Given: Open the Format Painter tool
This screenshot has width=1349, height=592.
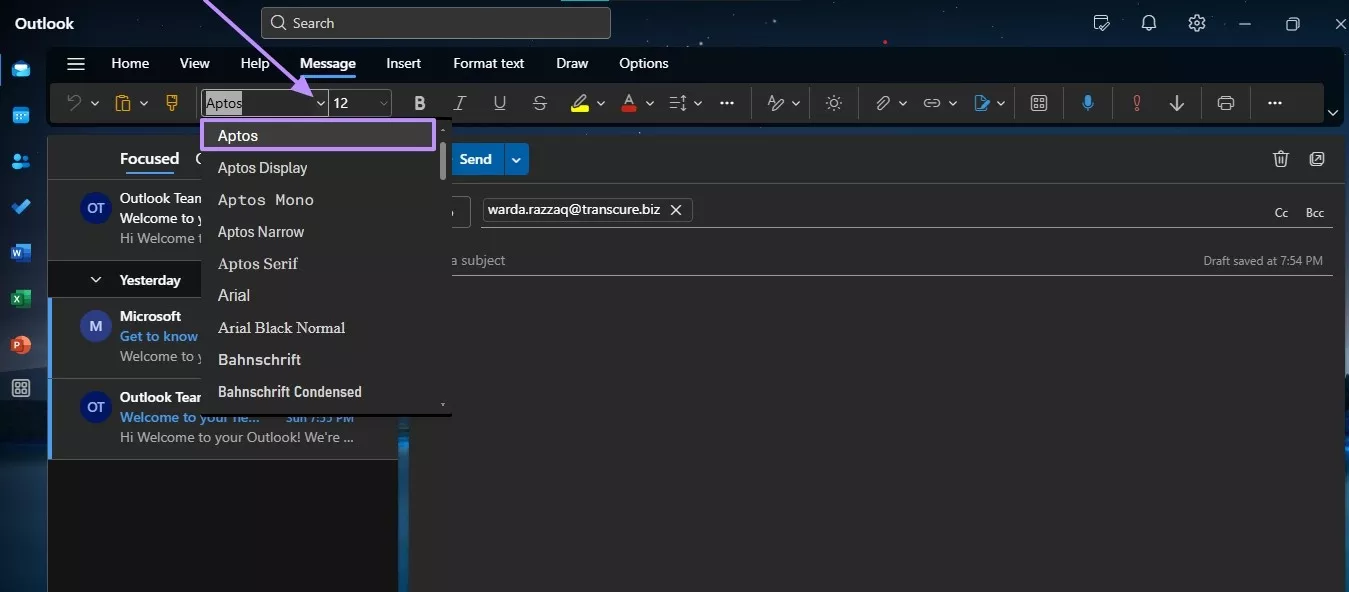Looking at the screenshot, I should 171,102.
